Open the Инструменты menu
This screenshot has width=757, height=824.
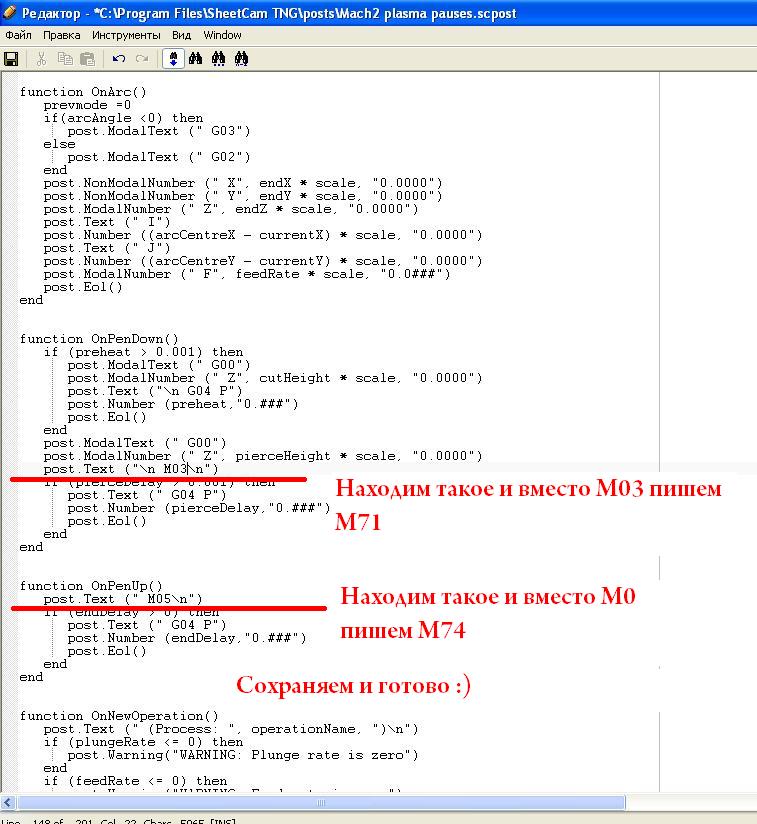pos(126,35)
